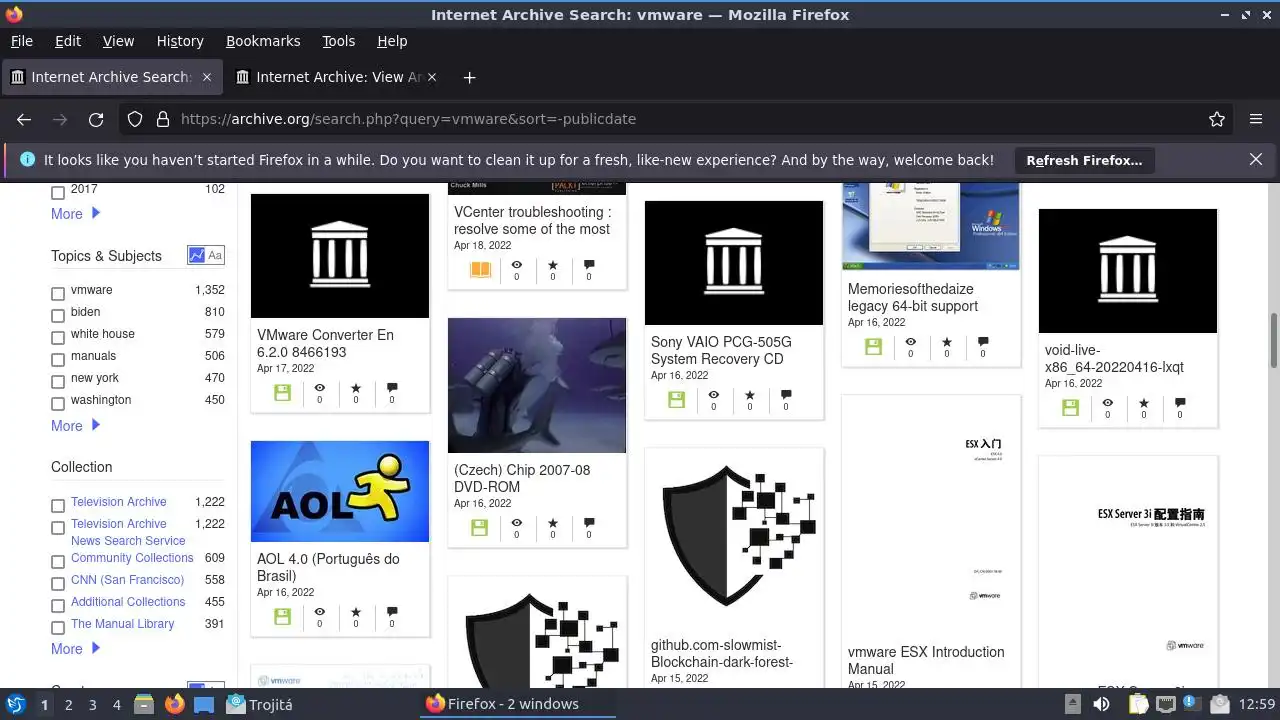Open the taskbar start menu icon
Image resolution: width=1280 pixels, height=720 pixels.
(x=15, y=704)
